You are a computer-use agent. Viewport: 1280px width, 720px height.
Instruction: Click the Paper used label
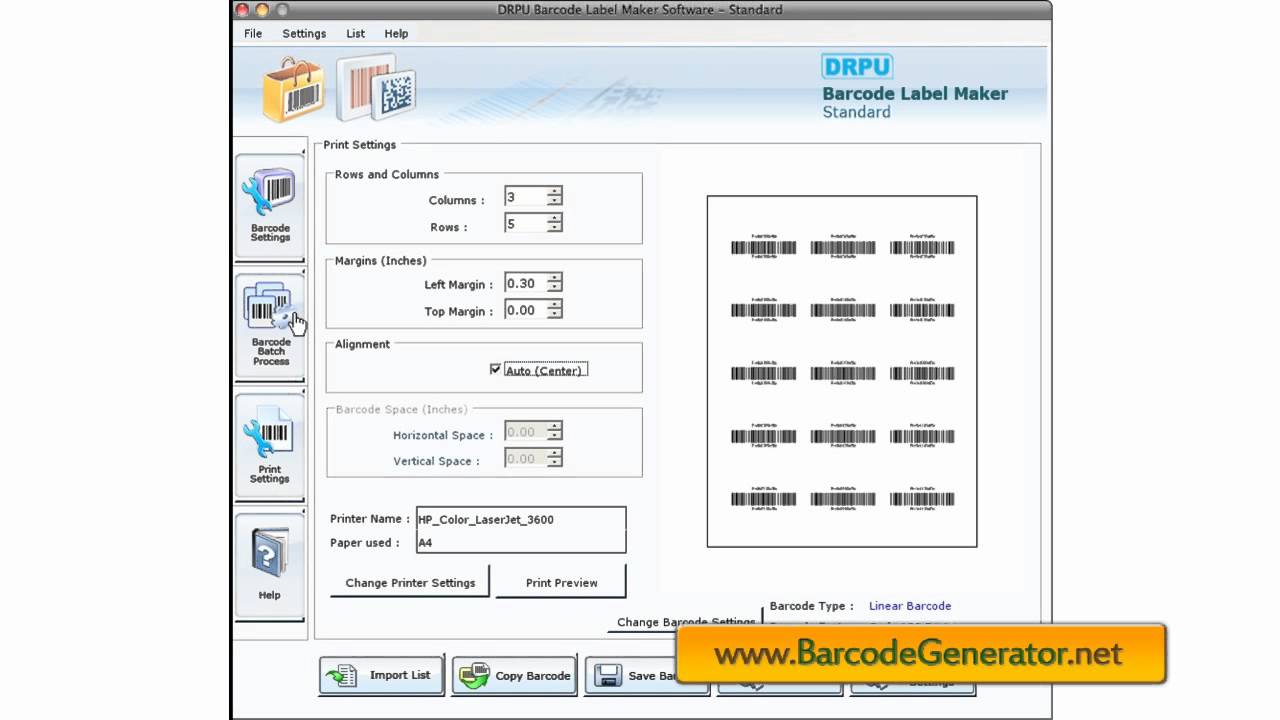(x=365, y=543)
